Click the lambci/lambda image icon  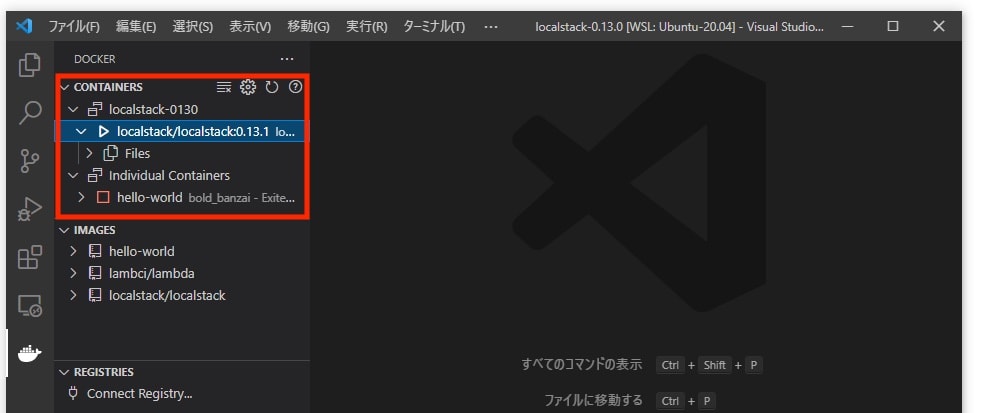coord(95,273)
